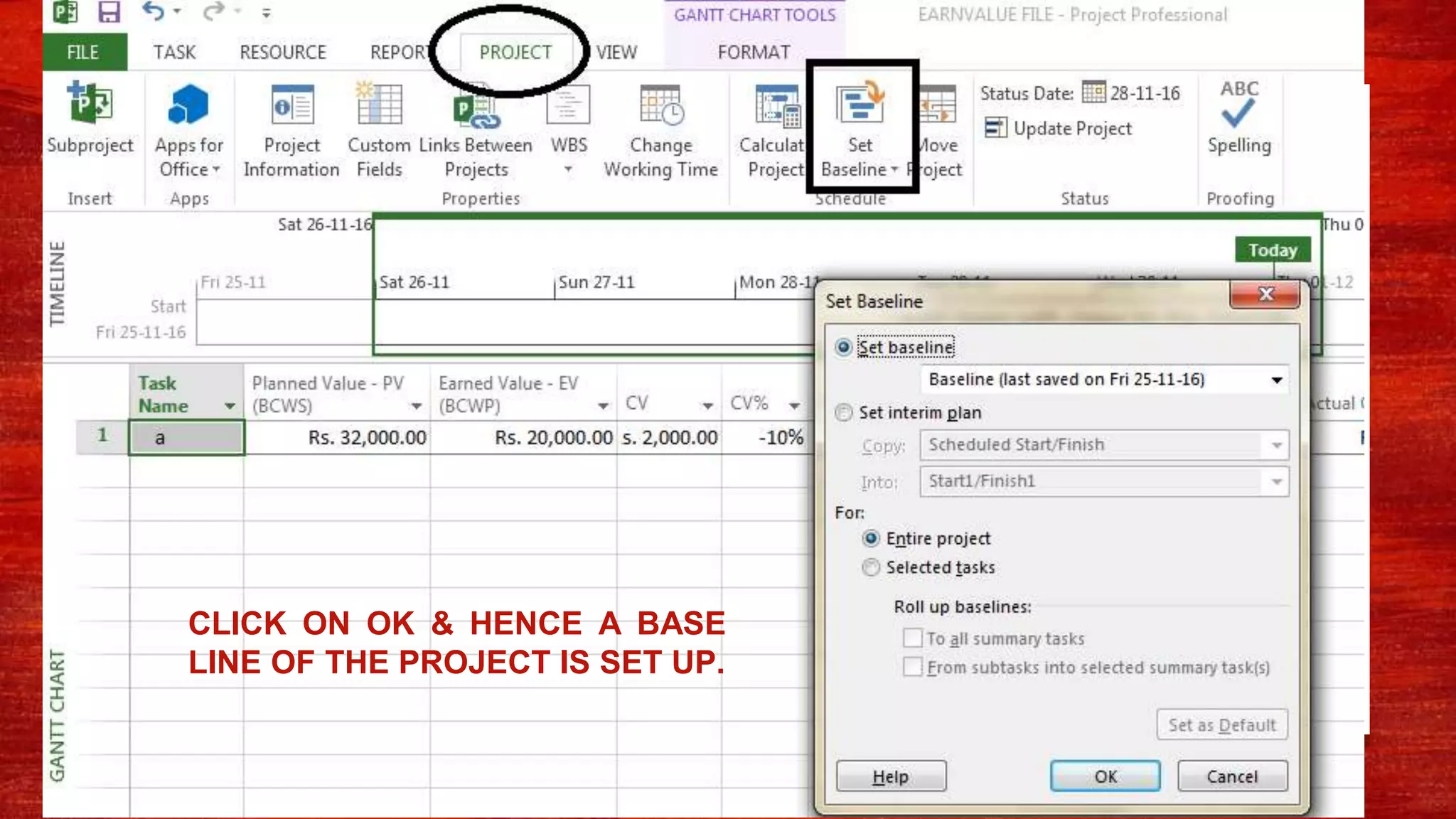The height and width of the screenshot is (819, 1456).
Task: Open Change Working Time icon
Action: point(660,107)
